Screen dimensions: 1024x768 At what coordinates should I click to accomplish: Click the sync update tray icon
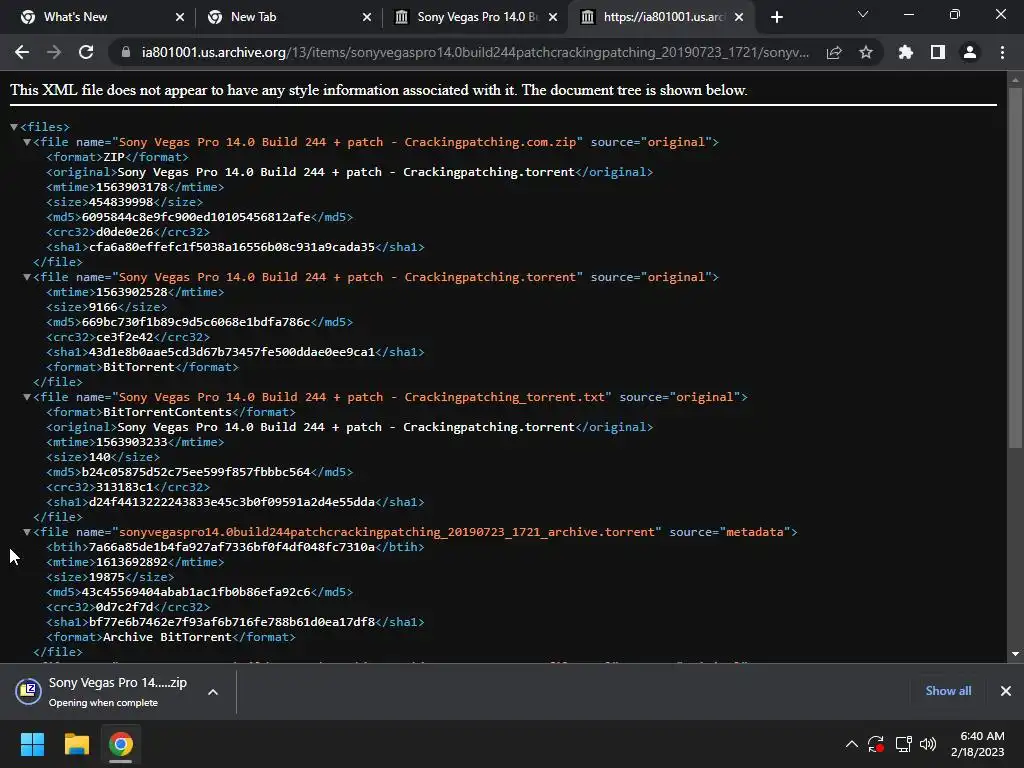pyautogui.click(x=876, y=744)
